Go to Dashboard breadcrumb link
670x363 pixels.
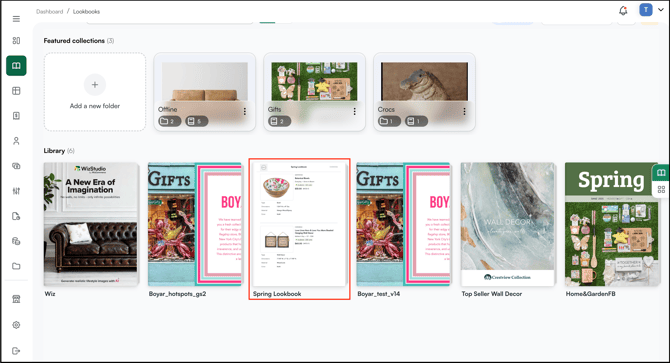pos(50,12)
